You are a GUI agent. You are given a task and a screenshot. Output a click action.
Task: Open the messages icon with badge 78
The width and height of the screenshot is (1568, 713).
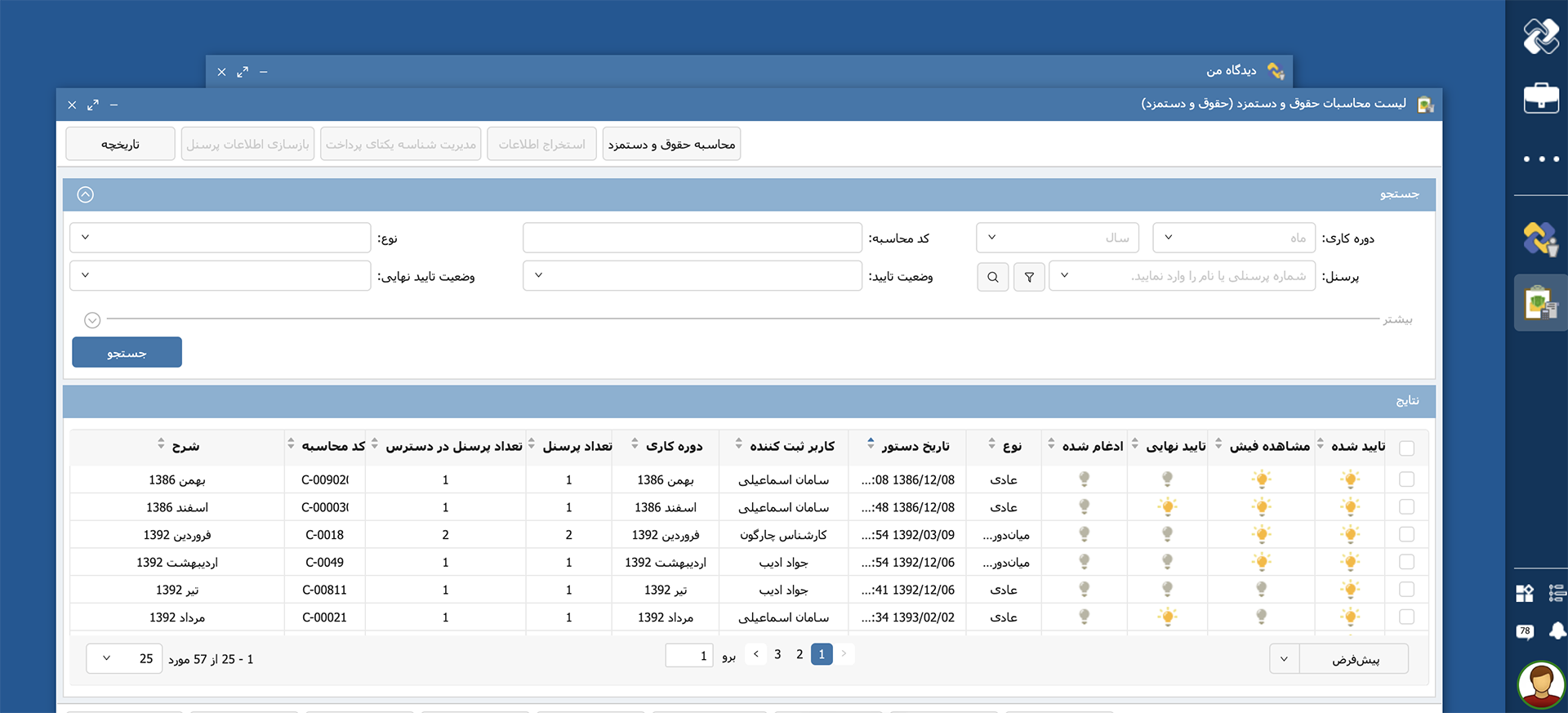click(1524, 631)
